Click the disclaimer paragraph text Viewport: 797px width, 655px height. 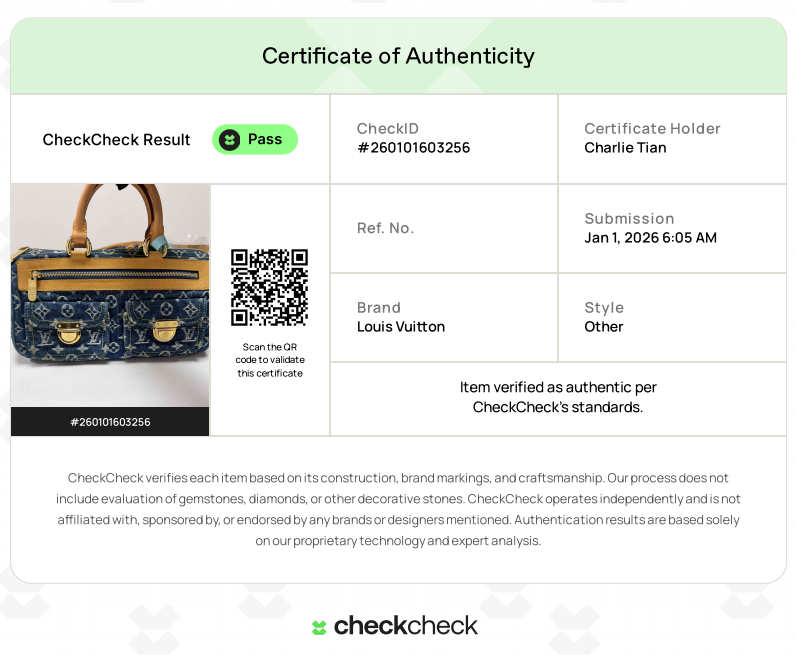[398, 509]
